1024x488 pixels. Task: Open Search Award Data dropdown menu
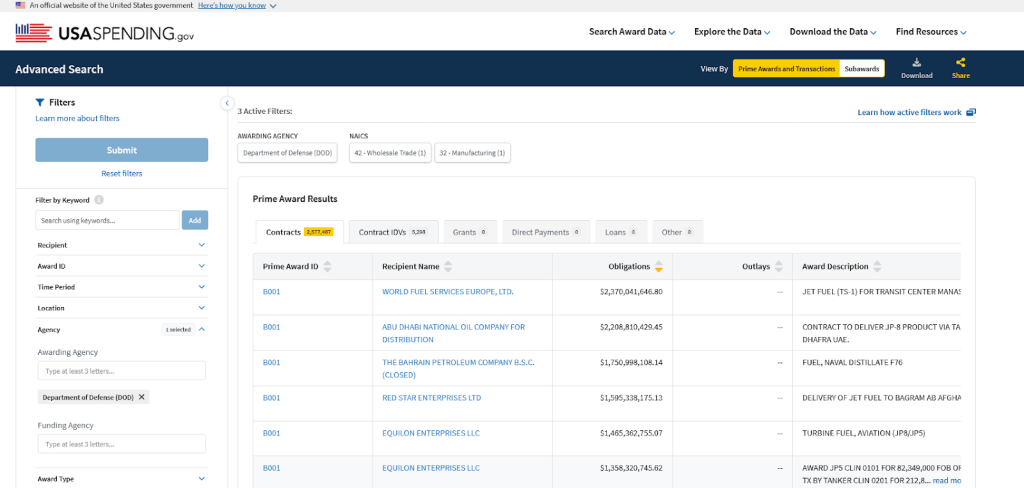(631, 32)
